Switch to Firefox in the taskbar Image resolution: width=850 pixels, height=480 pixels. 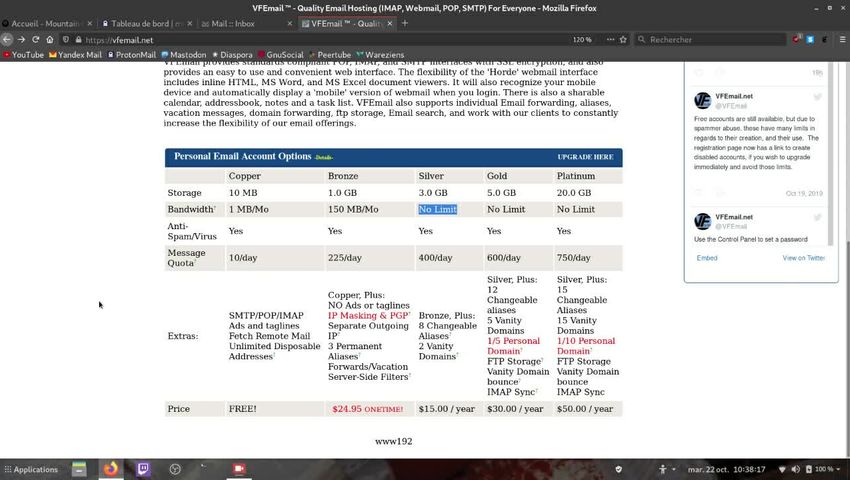tap(111, 469)
